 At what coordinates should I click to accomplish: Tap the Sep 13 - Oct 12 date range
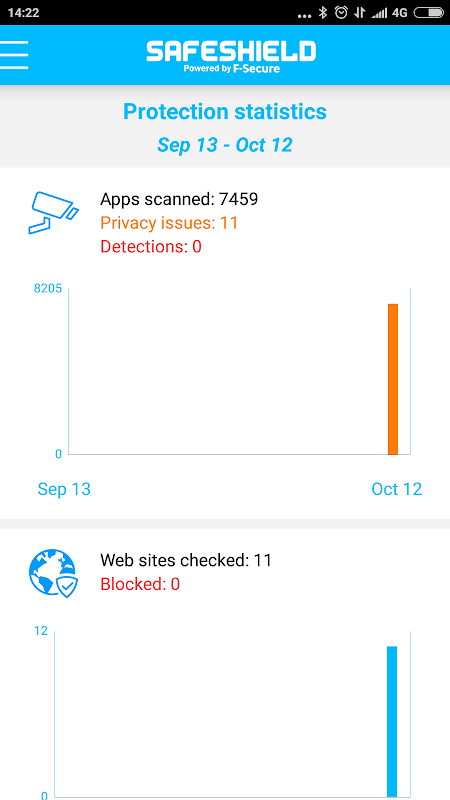tap(225, 145)
